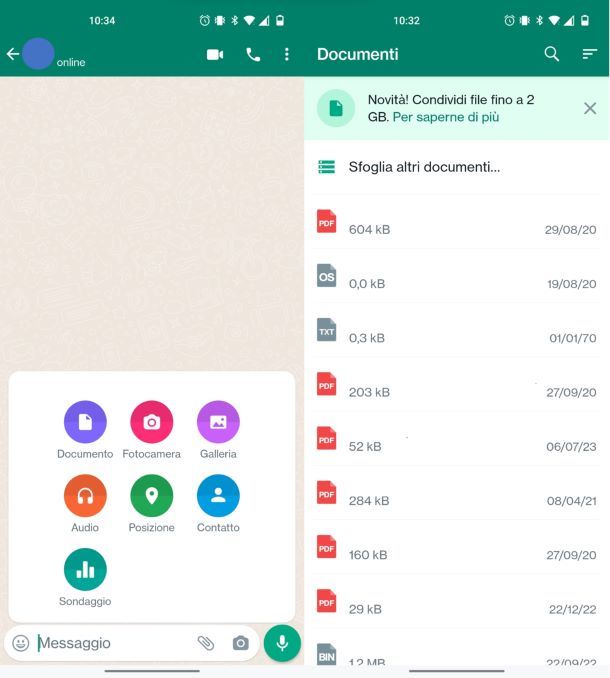Tap Sfoglia altri documenti

point(457,167)
